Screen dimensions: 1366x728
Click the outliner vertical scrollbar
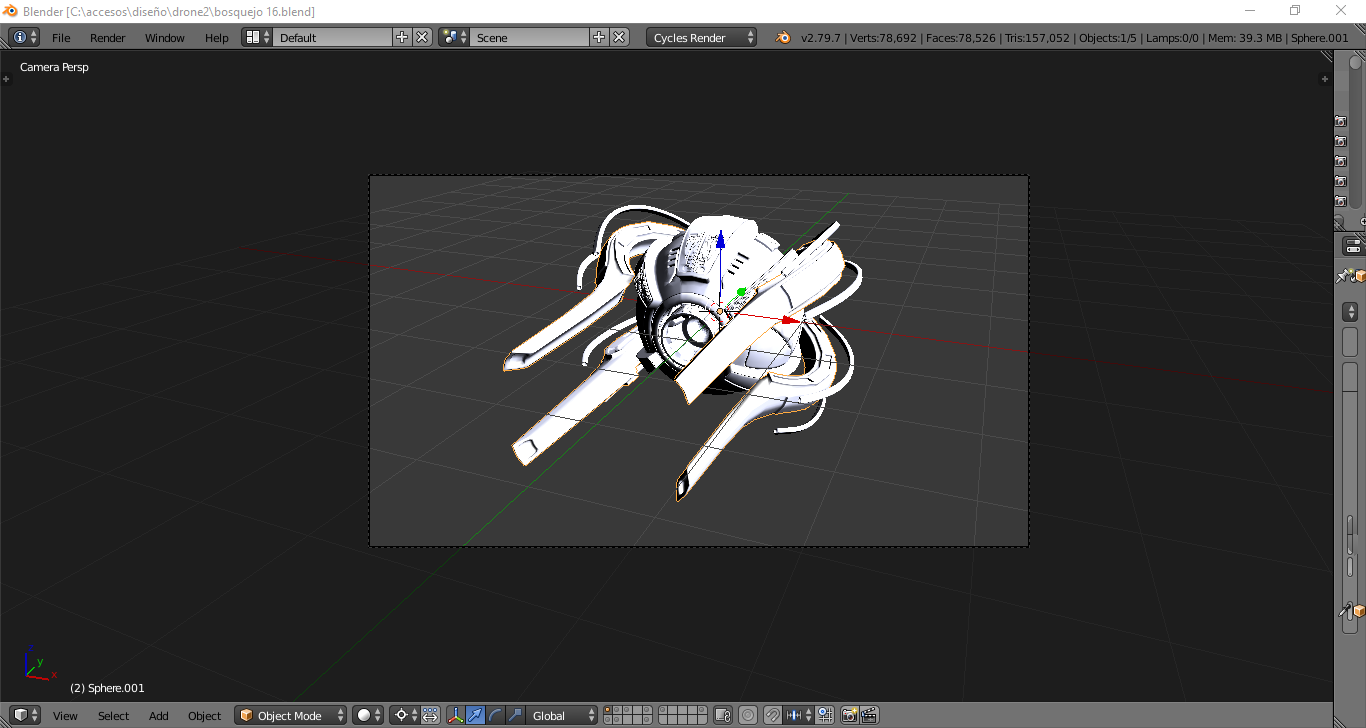coord(1356,130)
